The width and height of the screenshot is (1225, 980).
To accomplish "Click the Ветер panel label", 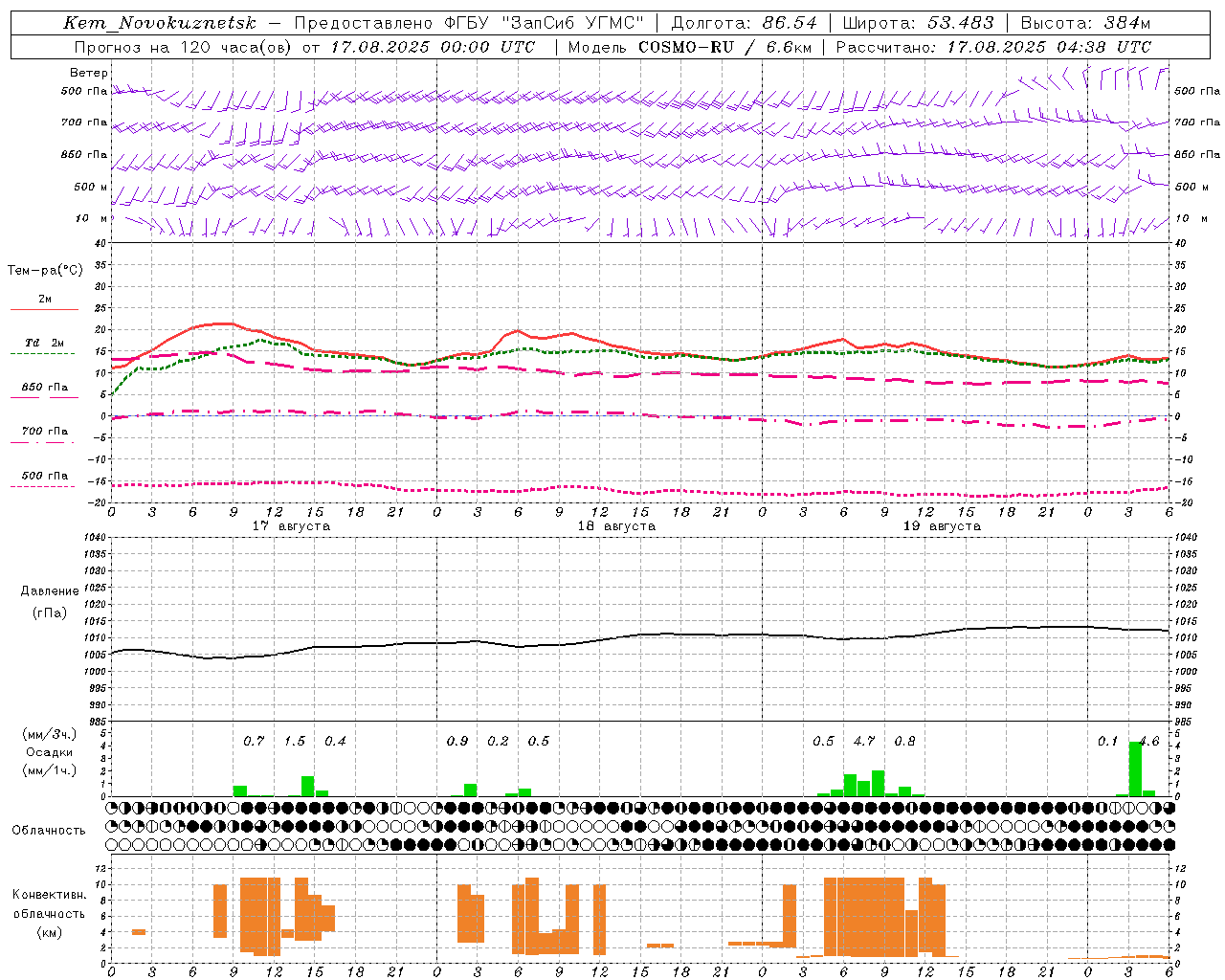I will [89, 73].
